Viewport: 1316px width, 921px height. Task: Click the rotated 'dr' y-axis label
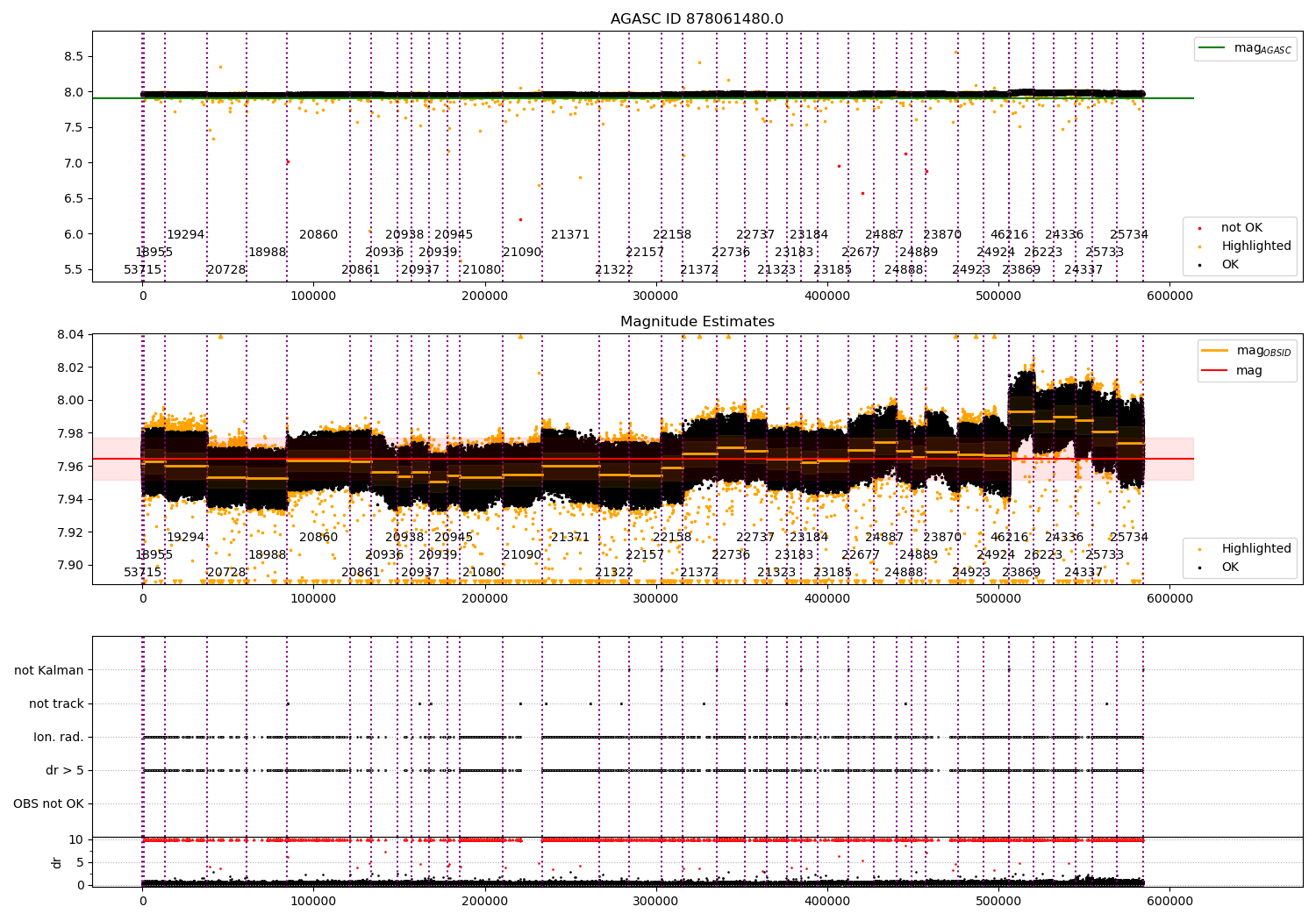(x=57, y=862)
